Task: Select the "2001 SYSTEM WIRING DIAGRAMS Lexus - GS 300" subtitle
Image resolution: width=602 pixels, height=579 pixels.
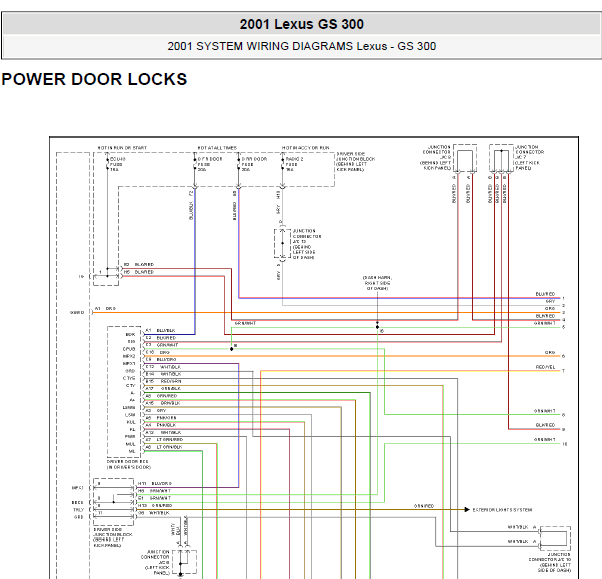Action: [x=301, y=46]
